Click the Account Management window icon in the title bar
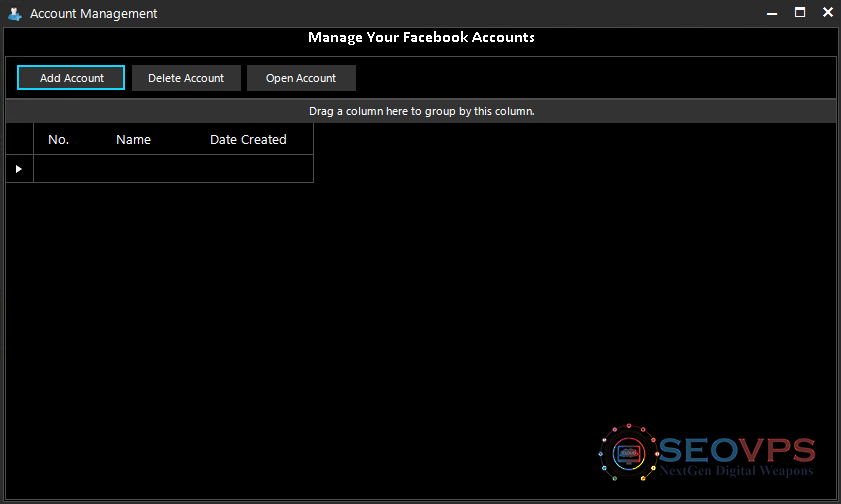 [14, 13]
